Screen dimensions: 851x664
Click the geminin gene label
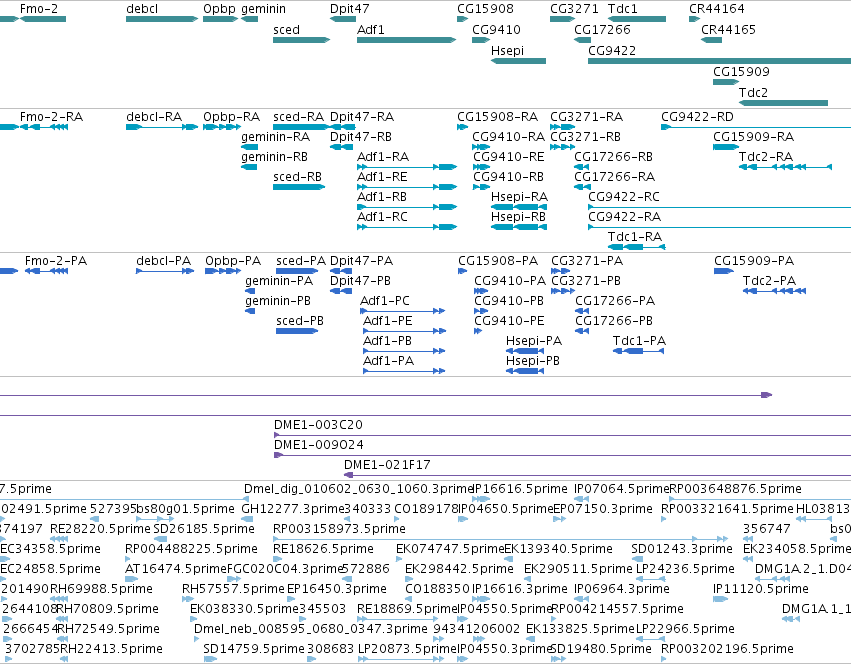click(x=263, y=9)
